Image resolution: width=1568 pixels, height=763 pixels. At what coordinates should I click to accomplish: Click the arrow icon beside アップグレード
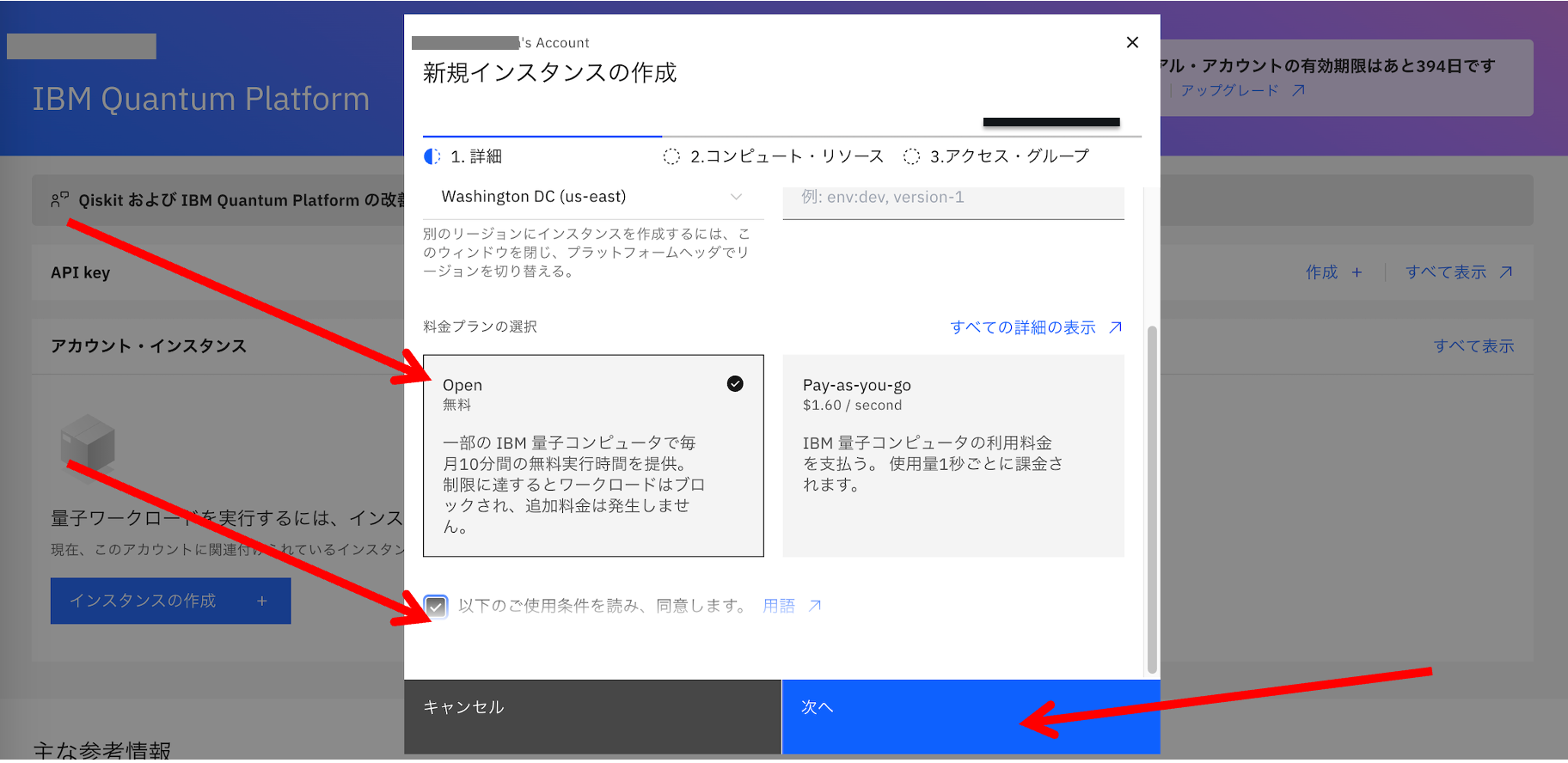(1298, 90)
